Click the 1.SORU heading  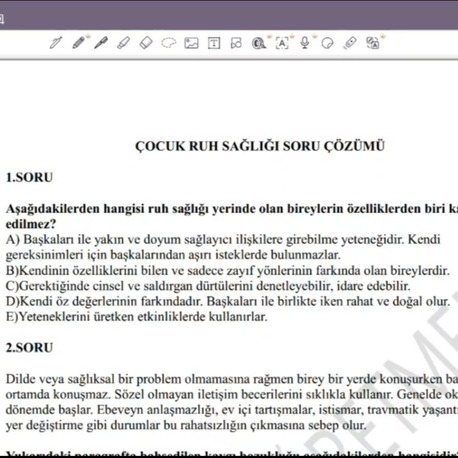click(x=29, y=177)
